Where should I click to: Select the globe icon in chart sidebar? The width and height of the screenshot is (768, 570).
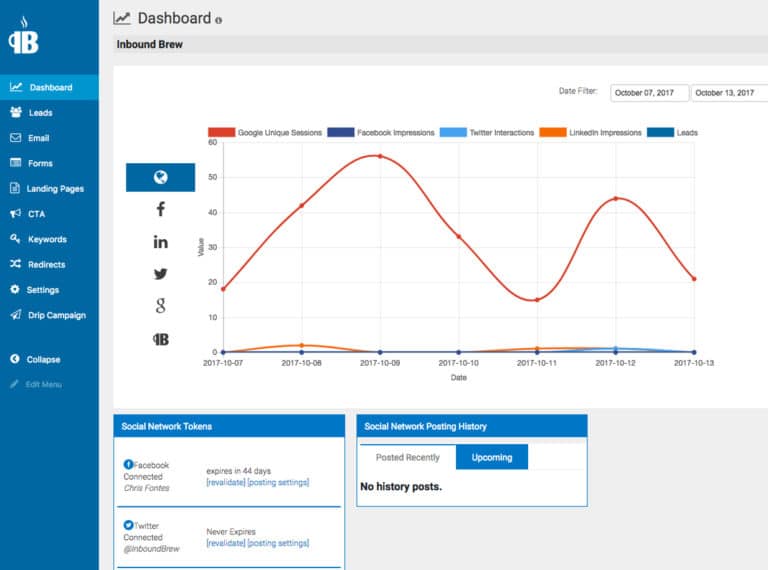160,177
